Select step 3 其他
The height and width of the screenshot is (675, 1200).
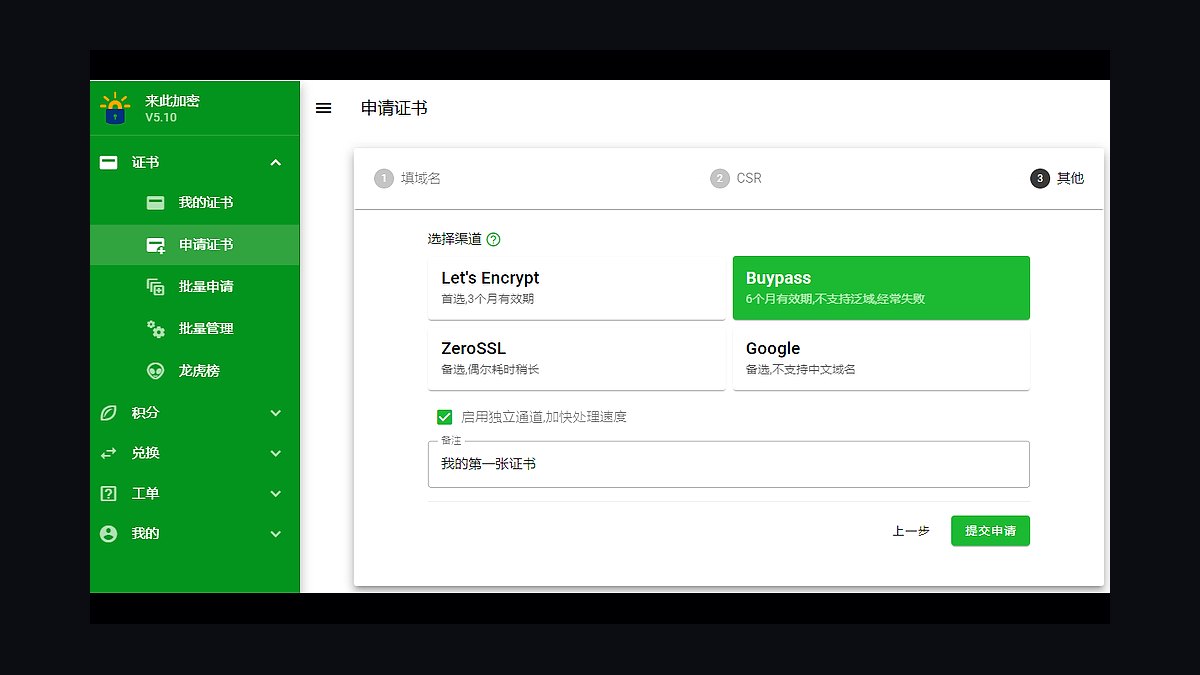pyautogui.click(x=1057, y=179)
